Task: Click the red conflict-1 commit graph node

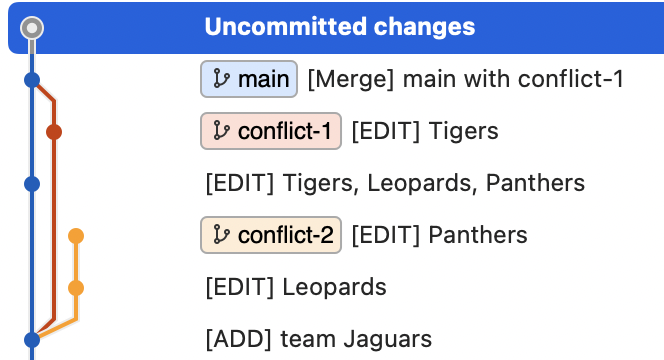Action: 54,132
